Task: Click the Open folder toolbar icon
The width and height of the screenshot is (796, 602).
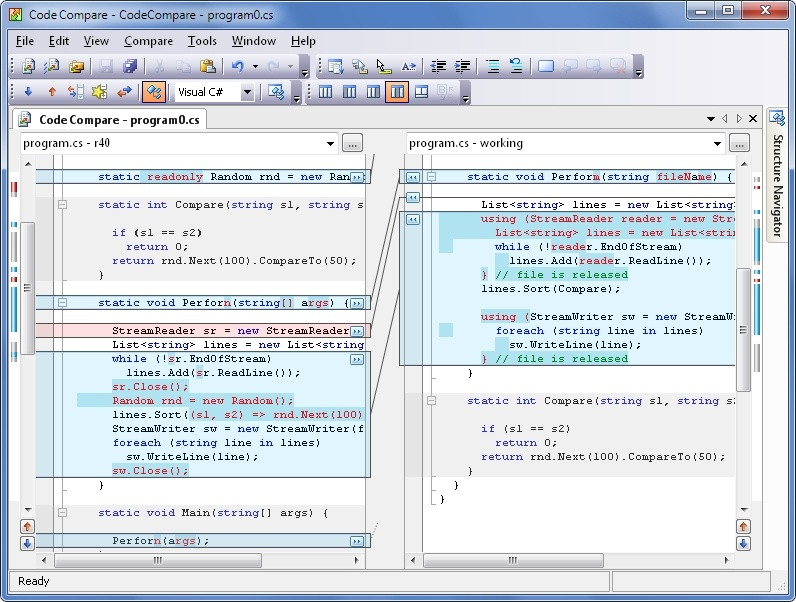Action: [x=77, y=66]
